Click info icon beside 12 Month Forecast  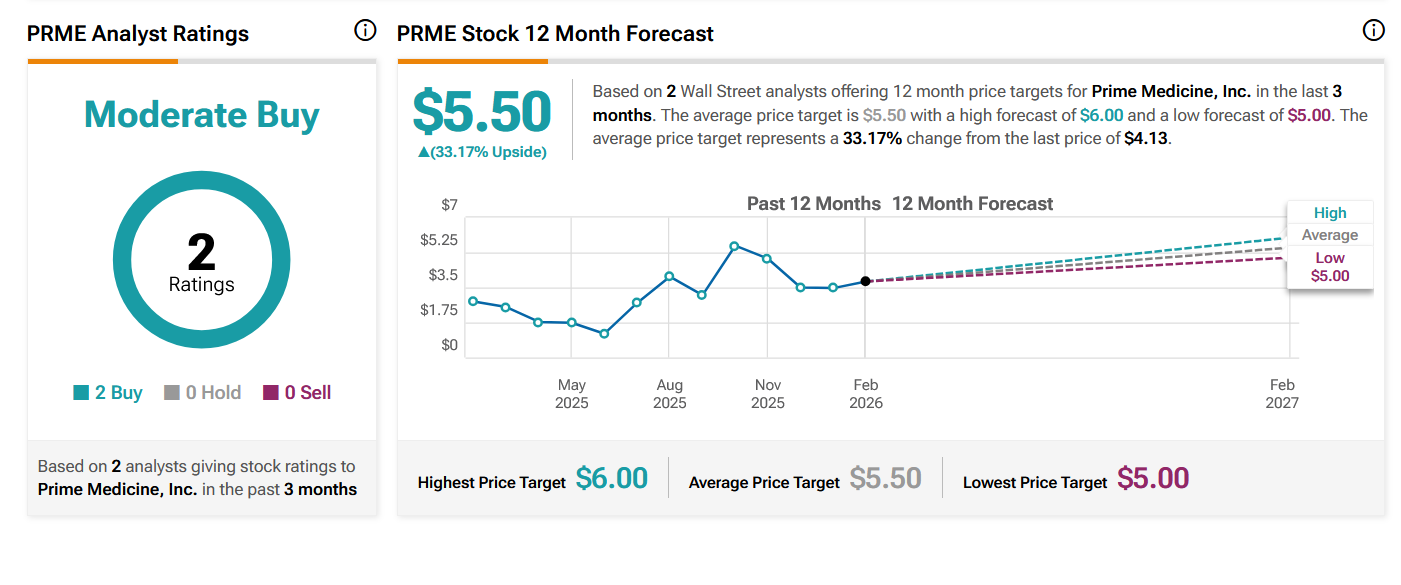click(1374, 30)
